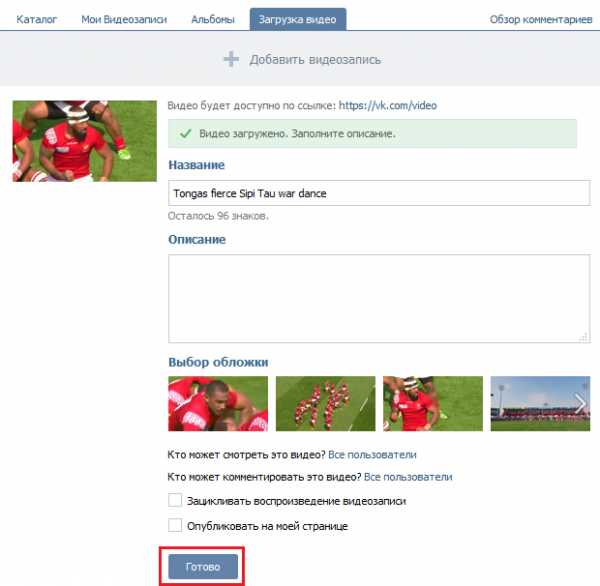Select first cover thumbnail with player close-up
Image resolution: width=600 pixels, height=586 pixels.
(218, 403)
